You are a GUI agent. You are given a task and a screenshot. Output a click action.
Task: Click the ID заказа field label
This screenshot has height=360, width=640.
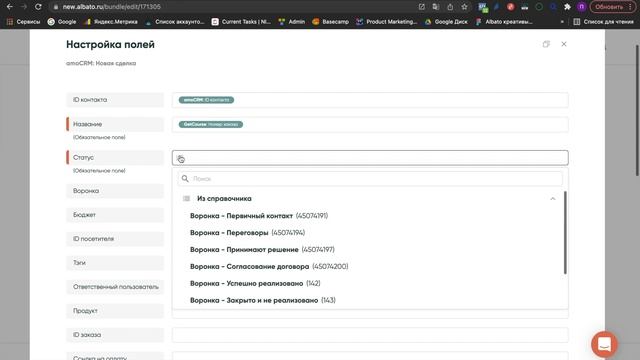point(115,335)
